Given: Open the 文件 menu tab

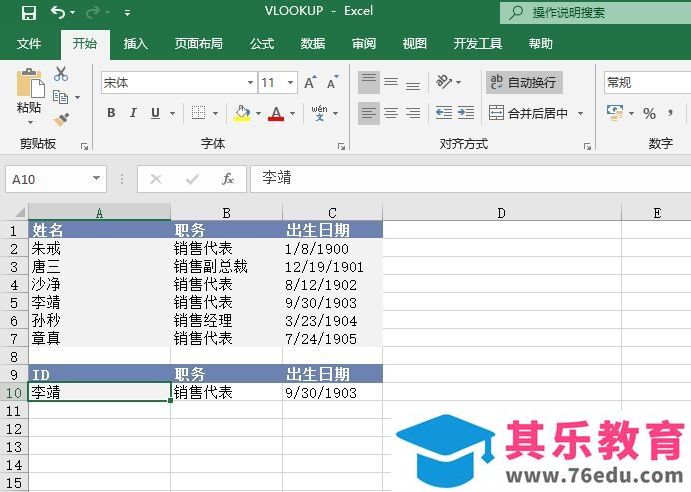Looking at the screenshot, I should 29,43.
